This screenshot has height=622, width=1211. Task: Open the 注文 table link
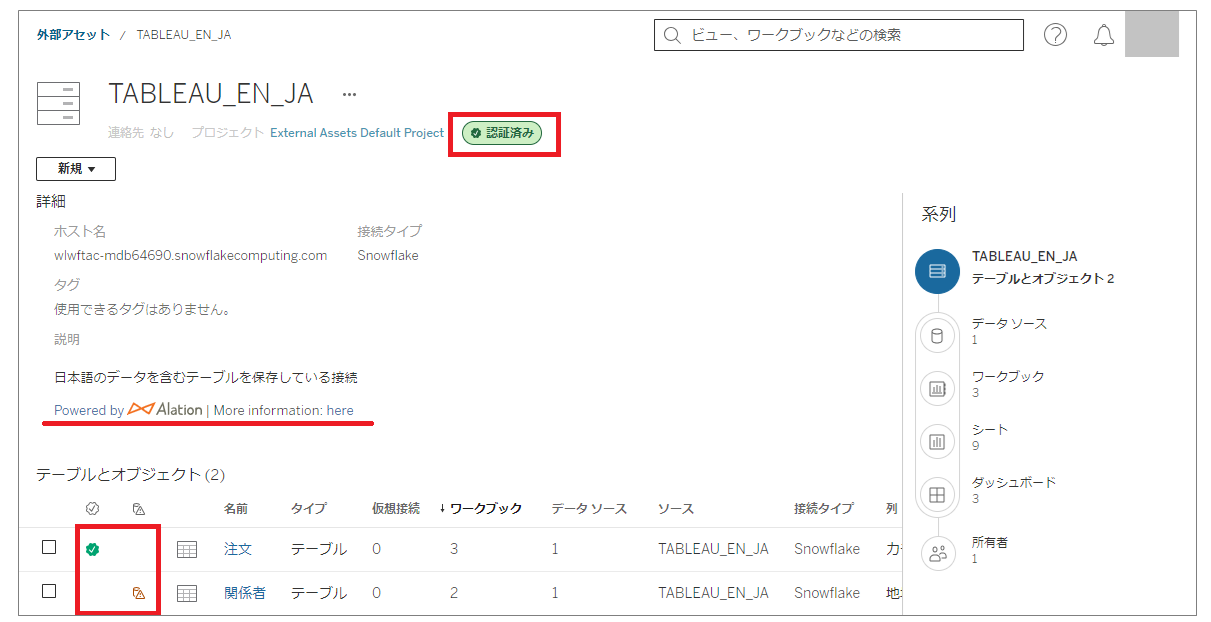[x=238, y=549]
